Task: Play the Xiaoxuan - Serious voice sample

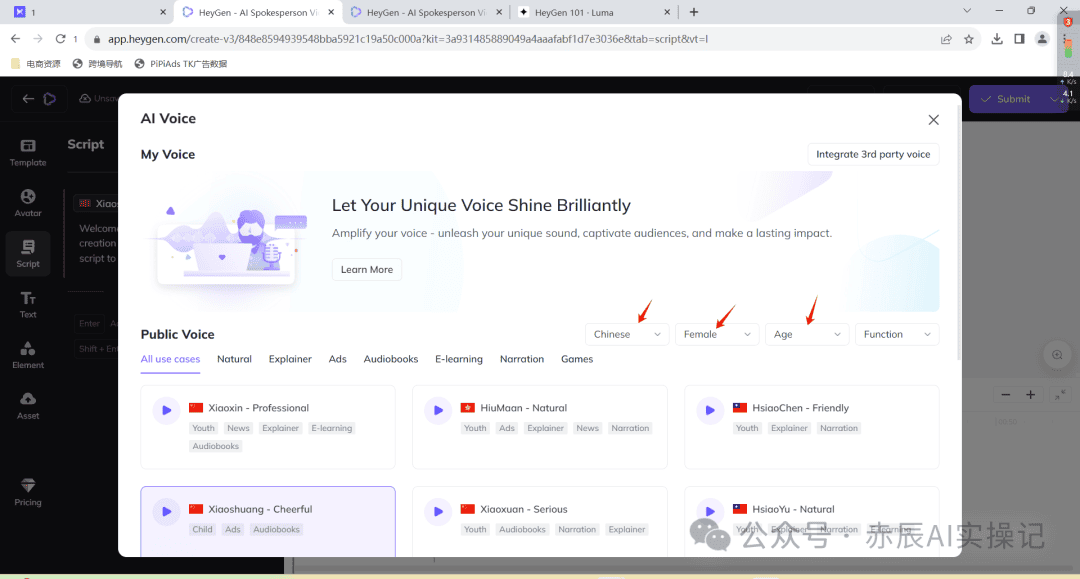Action: [x=438, y=511]
